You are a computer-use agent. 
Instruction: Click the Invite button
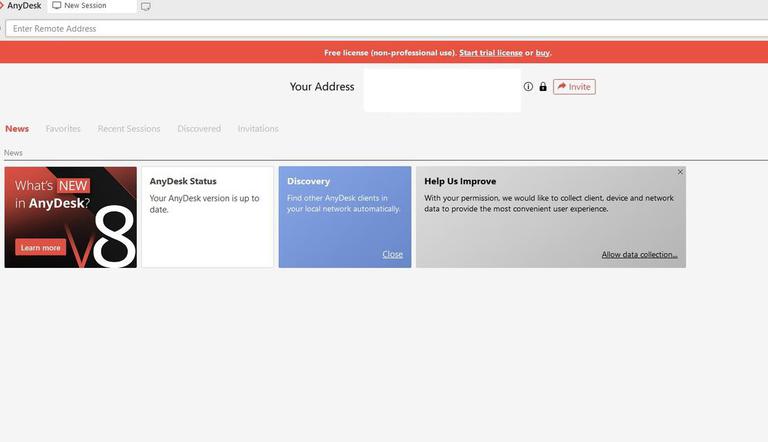point(574,87)
